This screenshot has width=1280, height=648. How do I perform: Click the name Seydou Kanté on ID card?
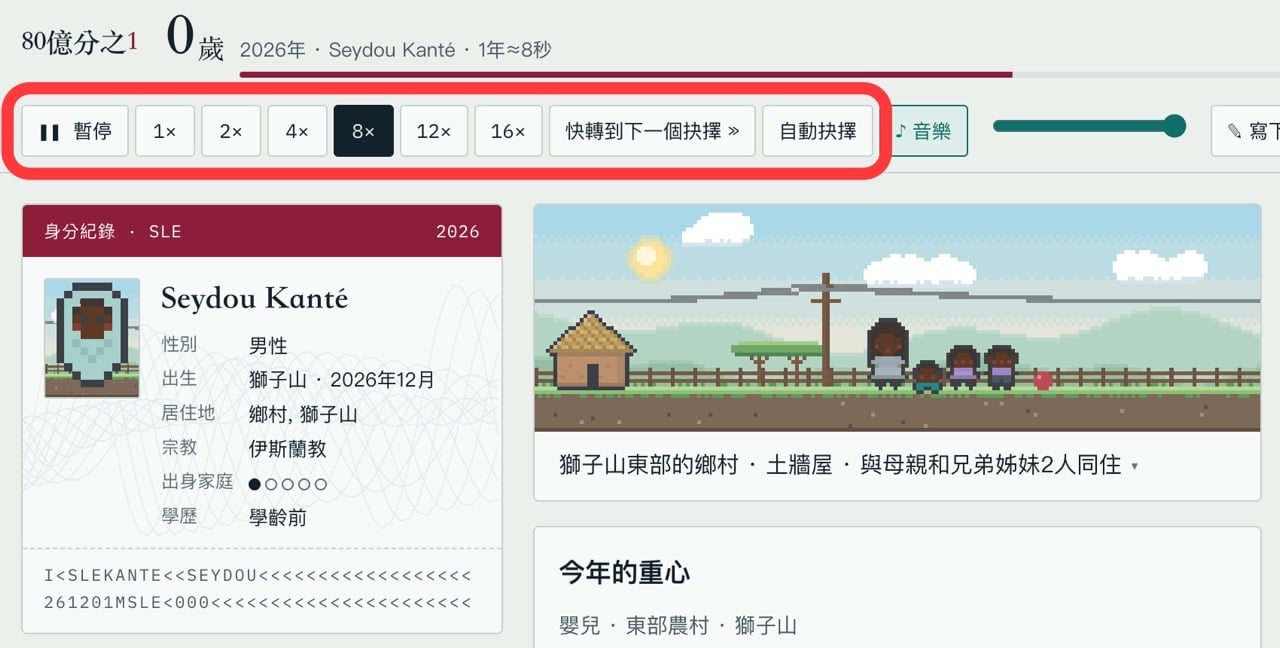click(255, 298)
